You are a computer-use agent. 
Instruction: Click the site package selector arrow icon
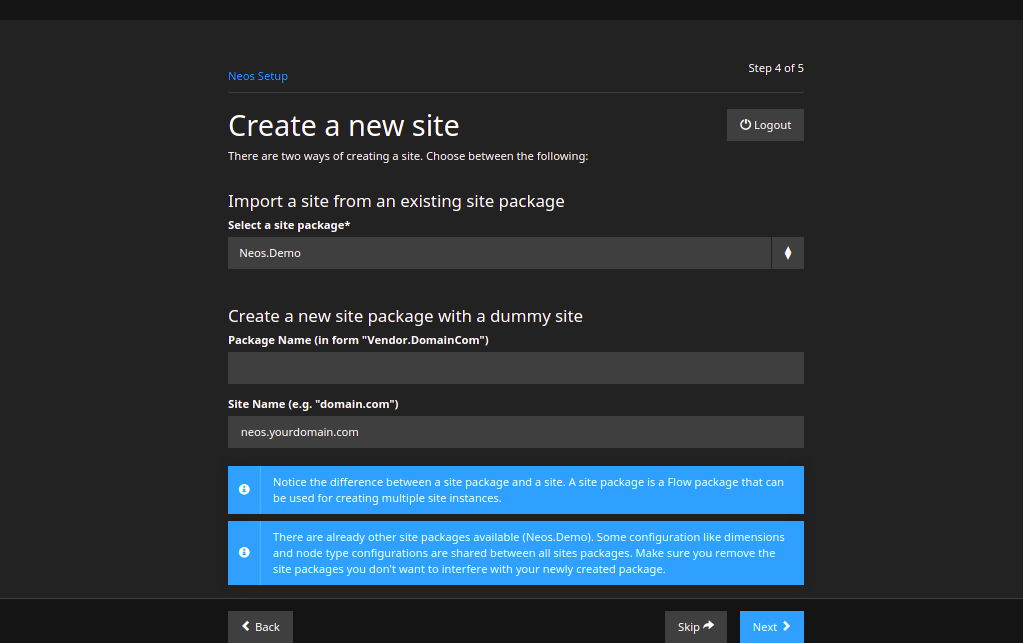788,252
